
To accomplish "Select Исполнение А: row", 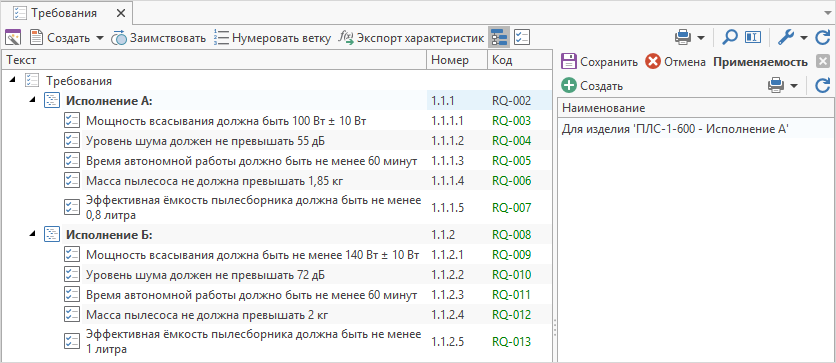I will [x=276, y=100].
